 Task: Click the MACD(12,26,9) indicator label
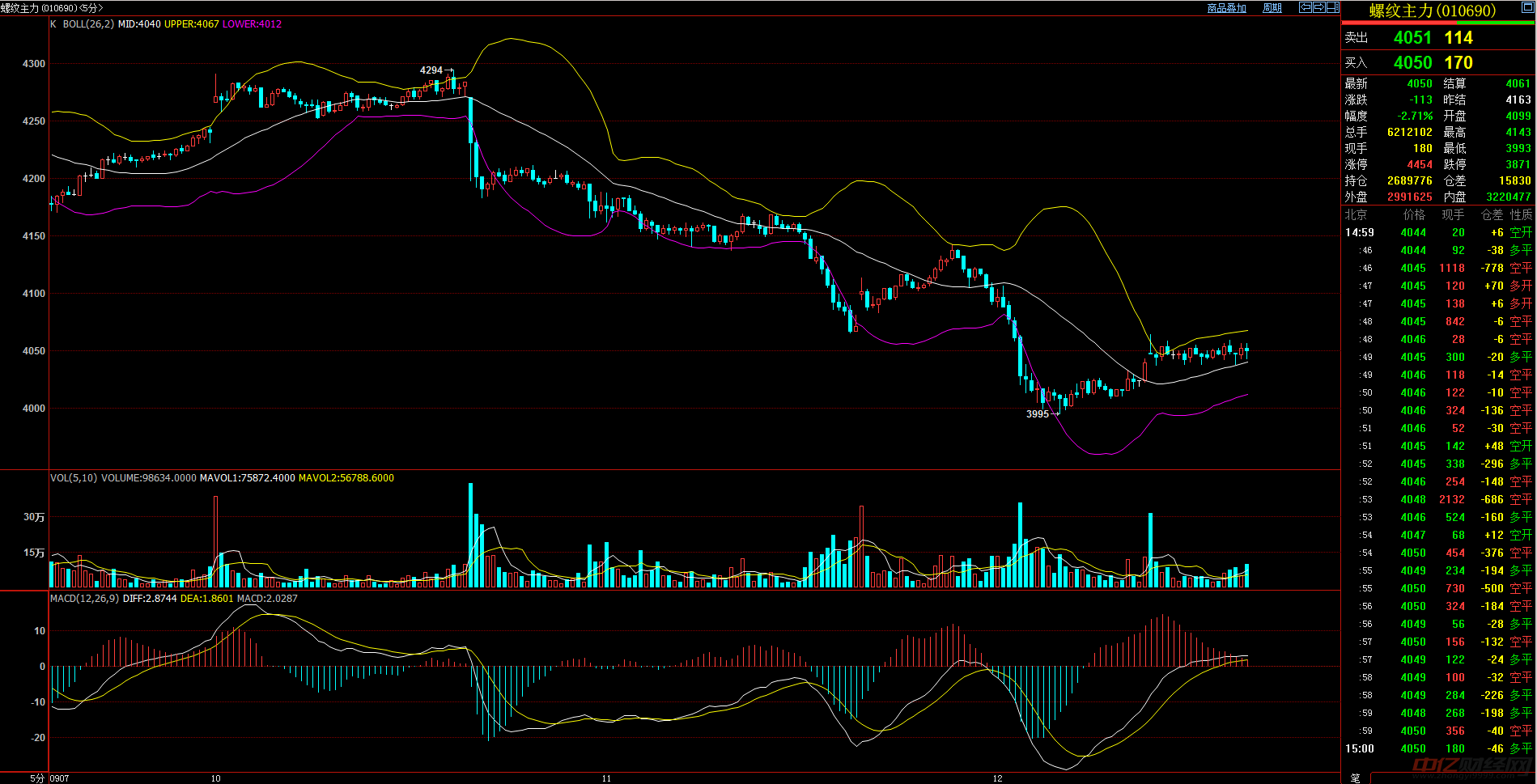[x=84, y=599]
